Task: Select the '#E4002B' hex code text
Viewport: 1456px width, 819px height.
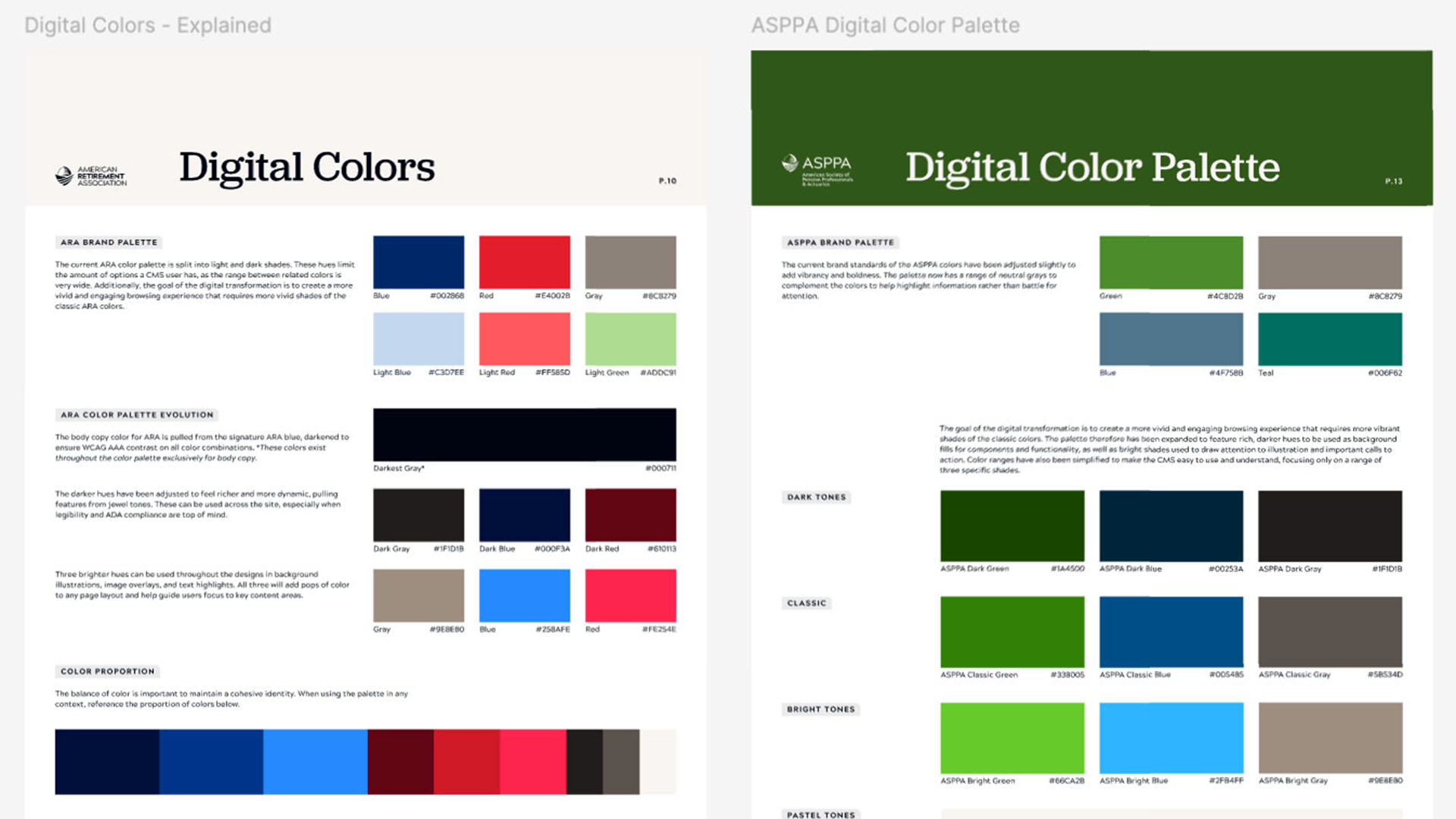Action: 552,296
